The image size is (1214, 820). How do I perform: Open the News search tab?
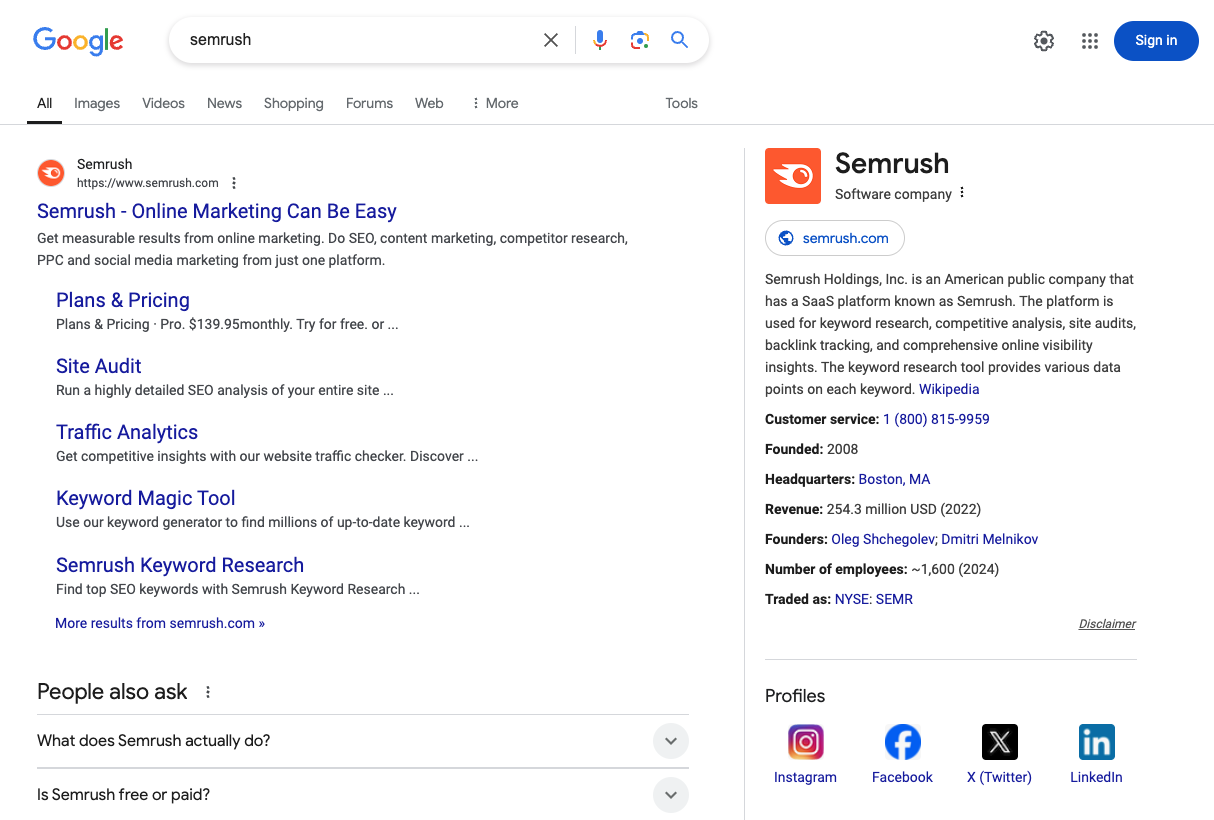pyautogui.click(x=224, y=103)
